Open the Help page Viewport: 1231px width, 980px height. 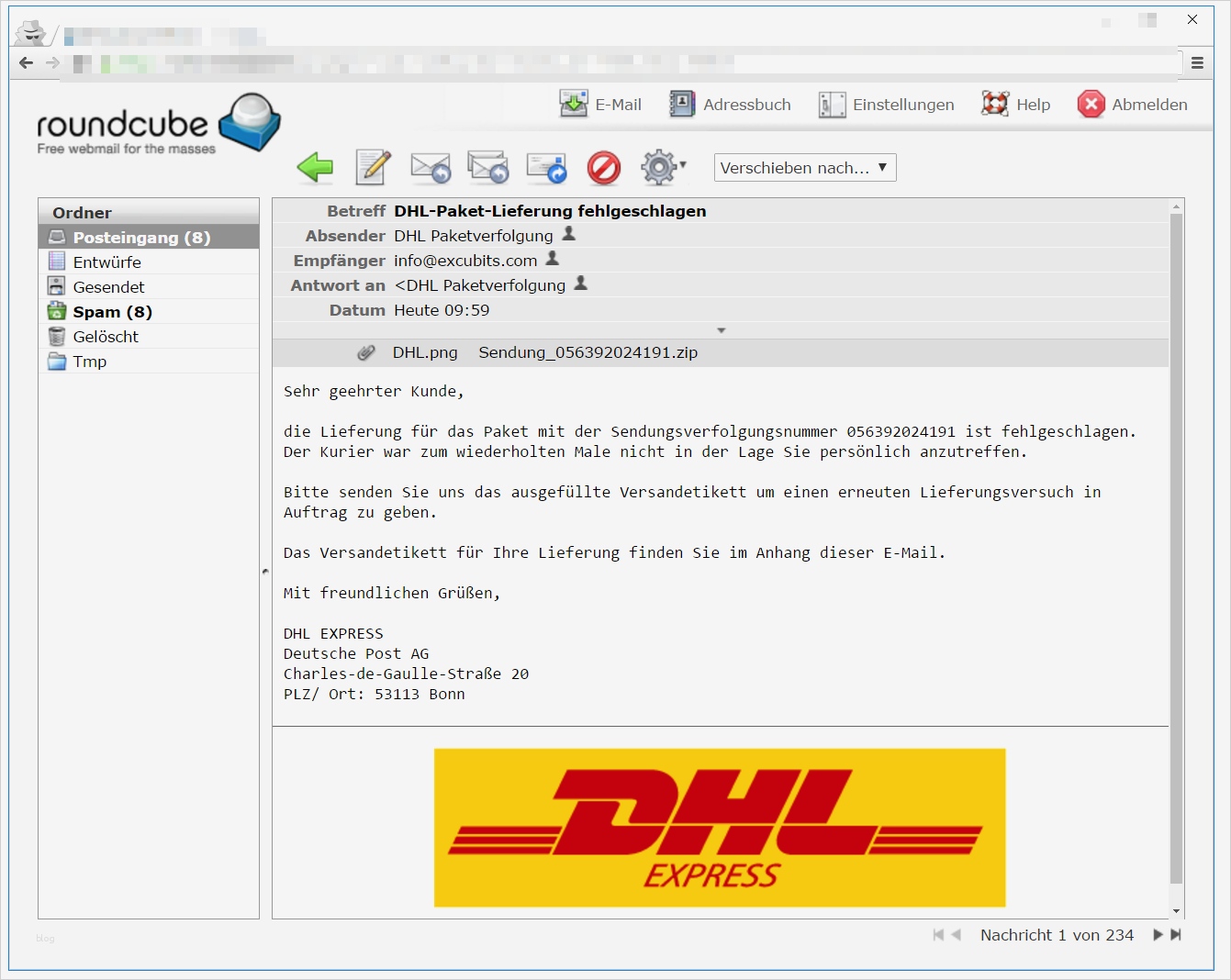[x=1016, y=105]
